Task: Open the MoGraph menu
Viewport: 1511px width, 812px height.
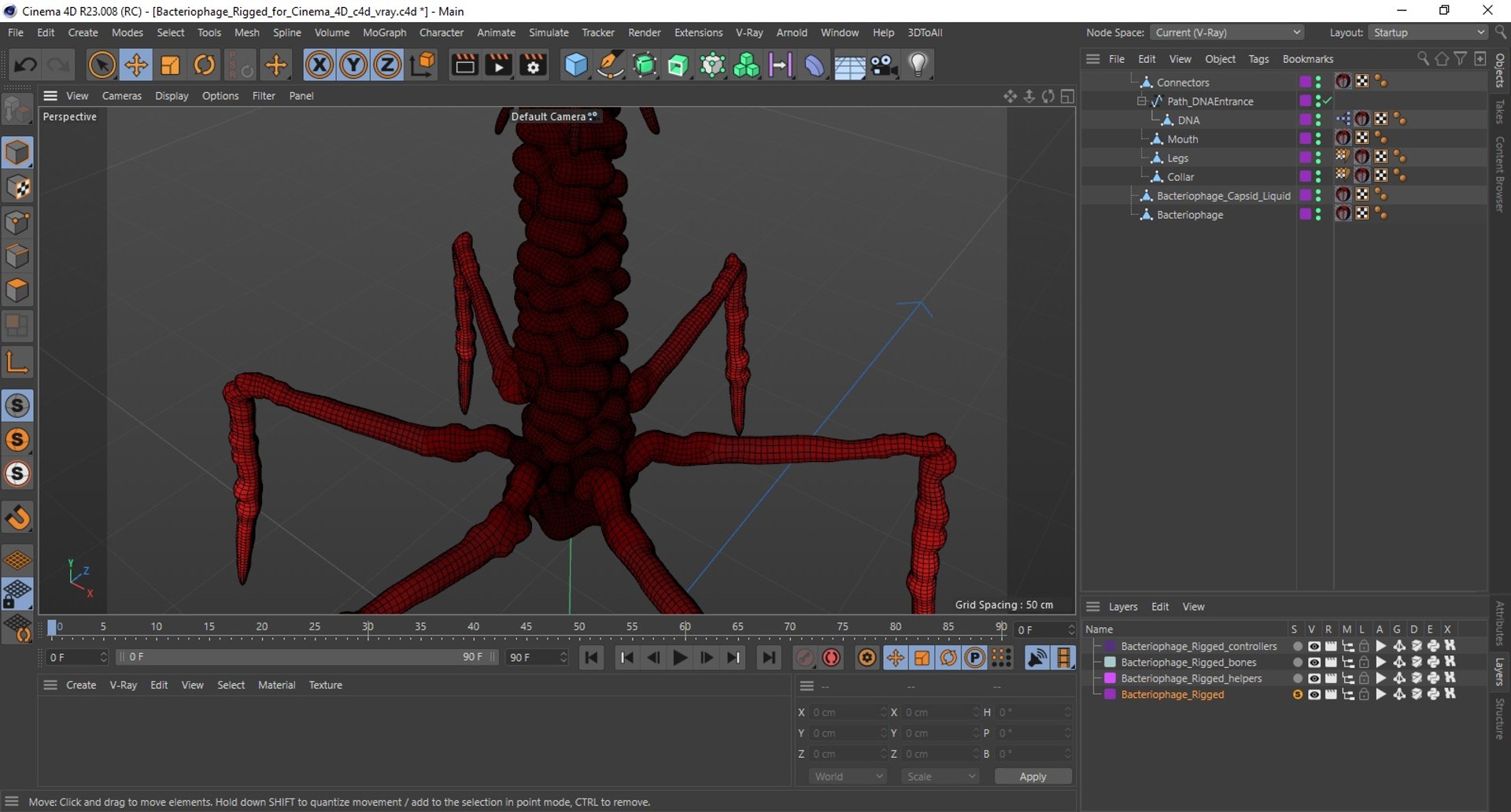Action: [384, 32]
